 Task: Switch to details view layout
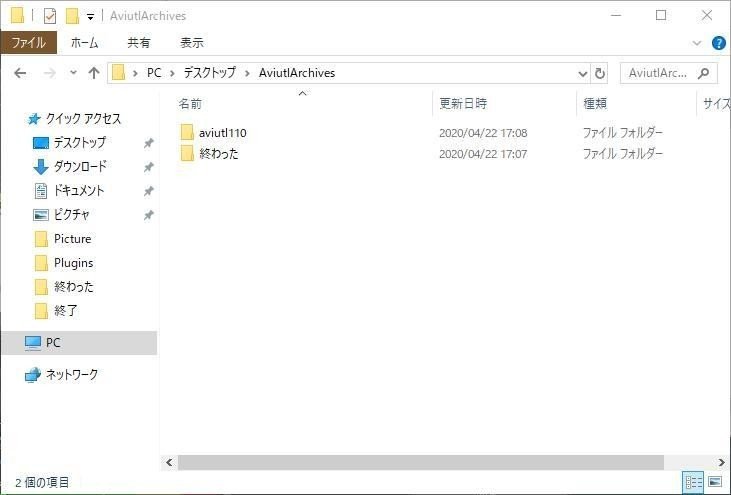point(693,482)
